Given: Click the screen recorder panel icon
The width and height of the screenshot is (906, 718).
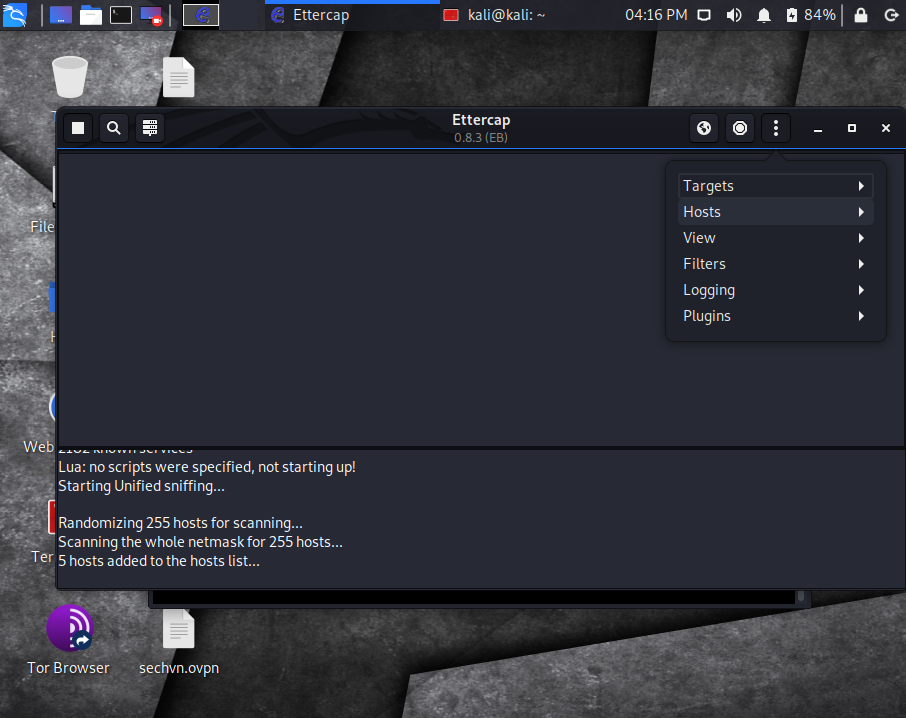Looking at the screenshot, I should coord(151,15).
